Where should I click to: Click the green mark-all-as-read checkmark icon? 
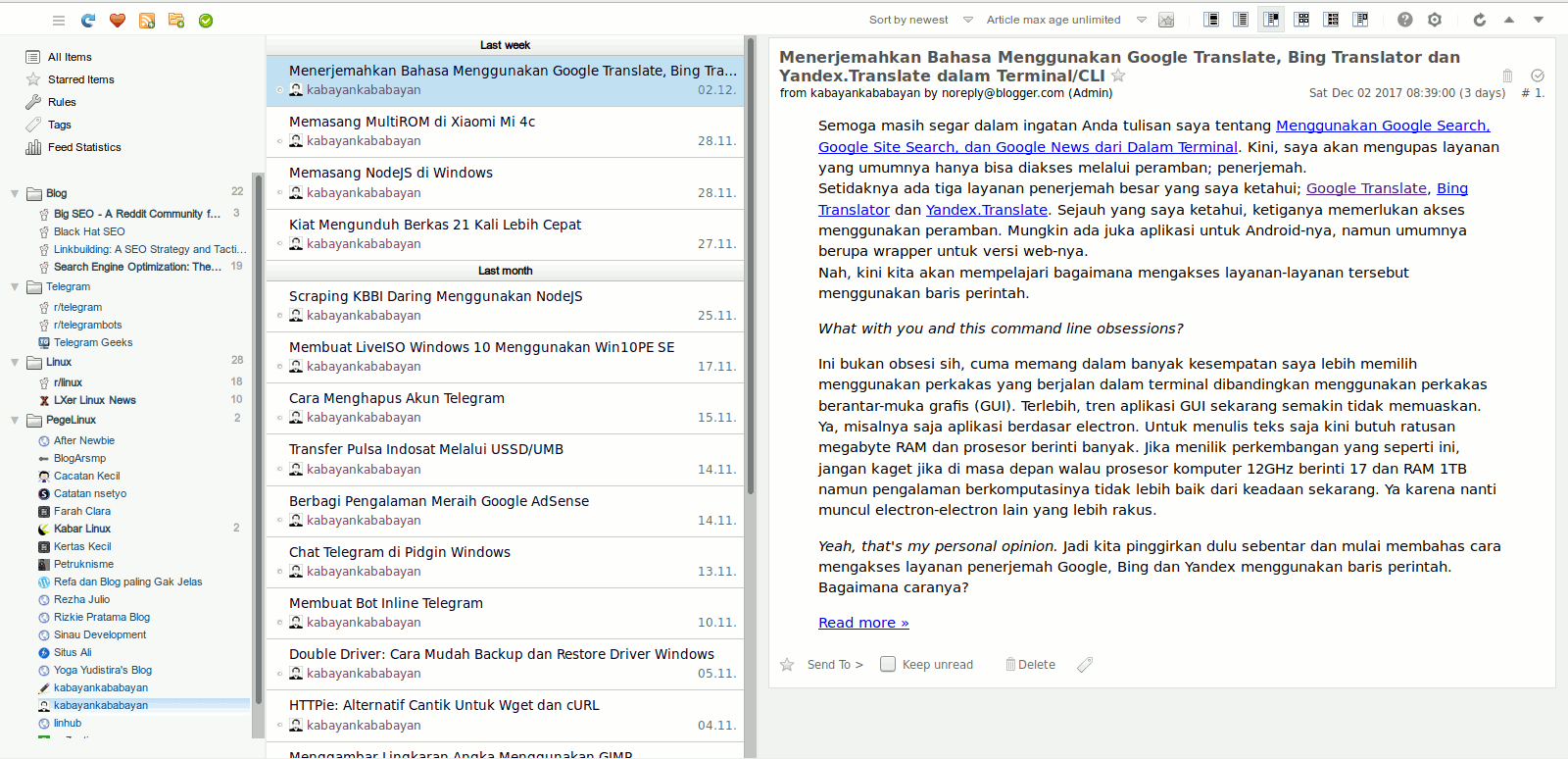tap(206, 21)
